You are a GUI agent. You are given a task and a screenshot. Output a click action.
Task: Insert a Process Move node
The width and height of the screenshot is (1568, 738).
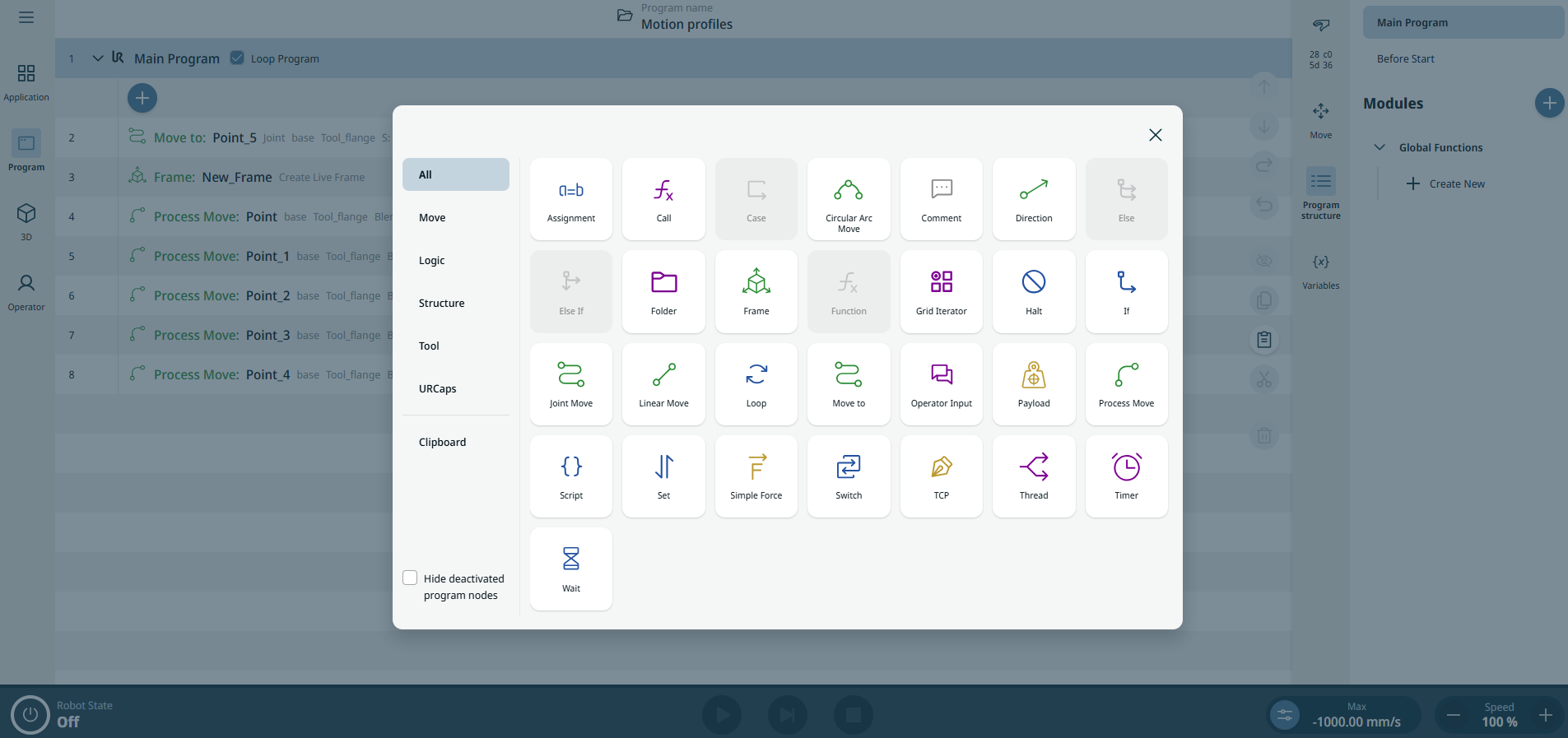point(1126,384)
